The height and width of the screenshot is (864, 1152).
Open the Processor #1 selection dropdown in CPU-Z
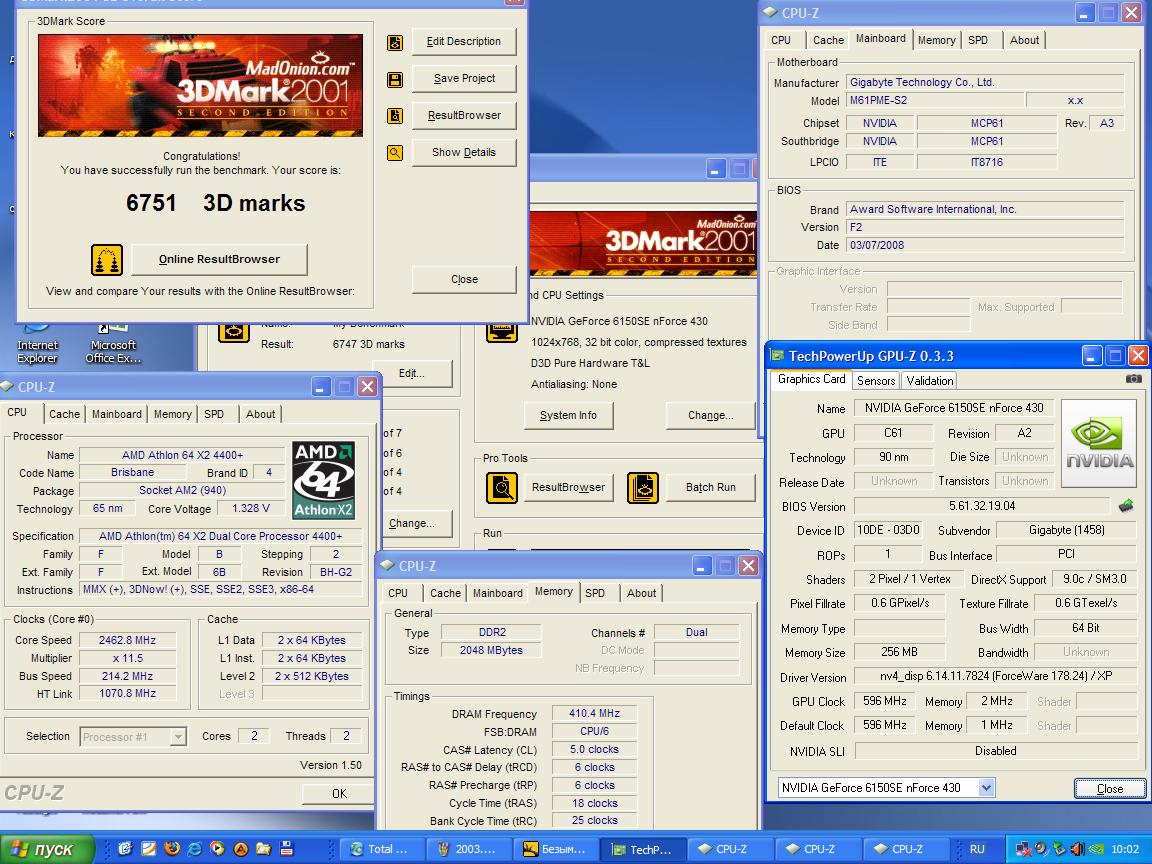(178, 736)
